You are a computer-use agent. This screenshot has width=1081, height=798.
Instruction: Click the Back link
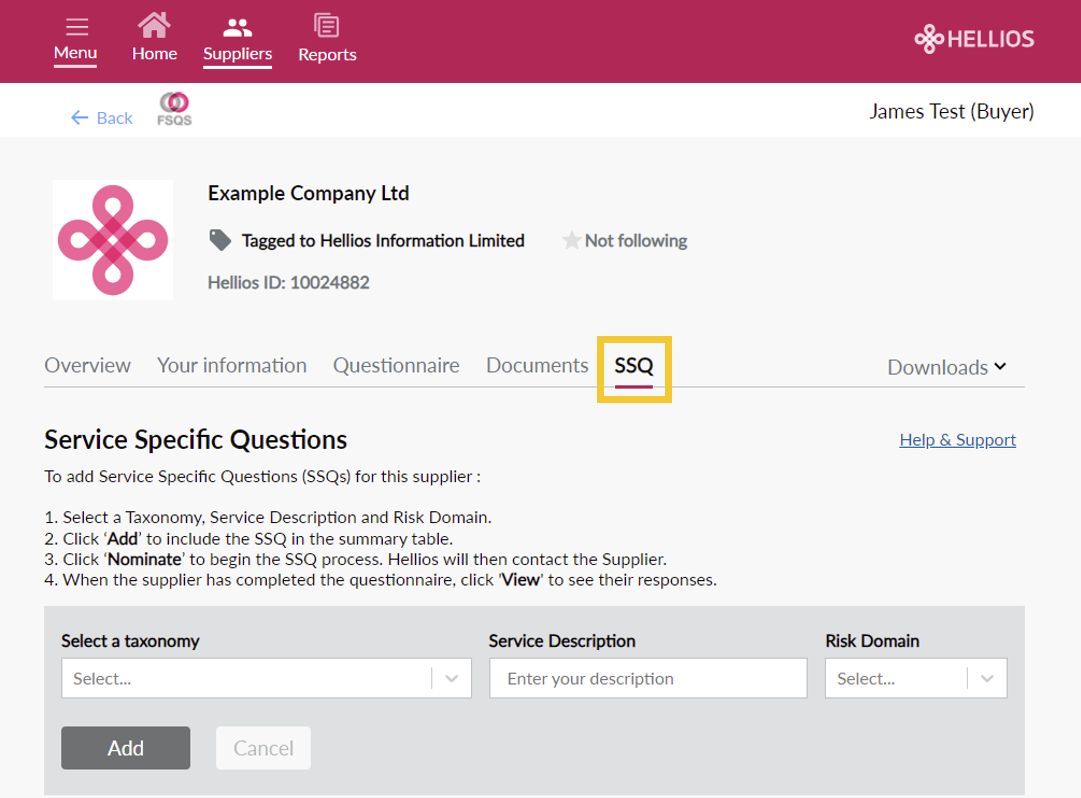tap(114, 118)
